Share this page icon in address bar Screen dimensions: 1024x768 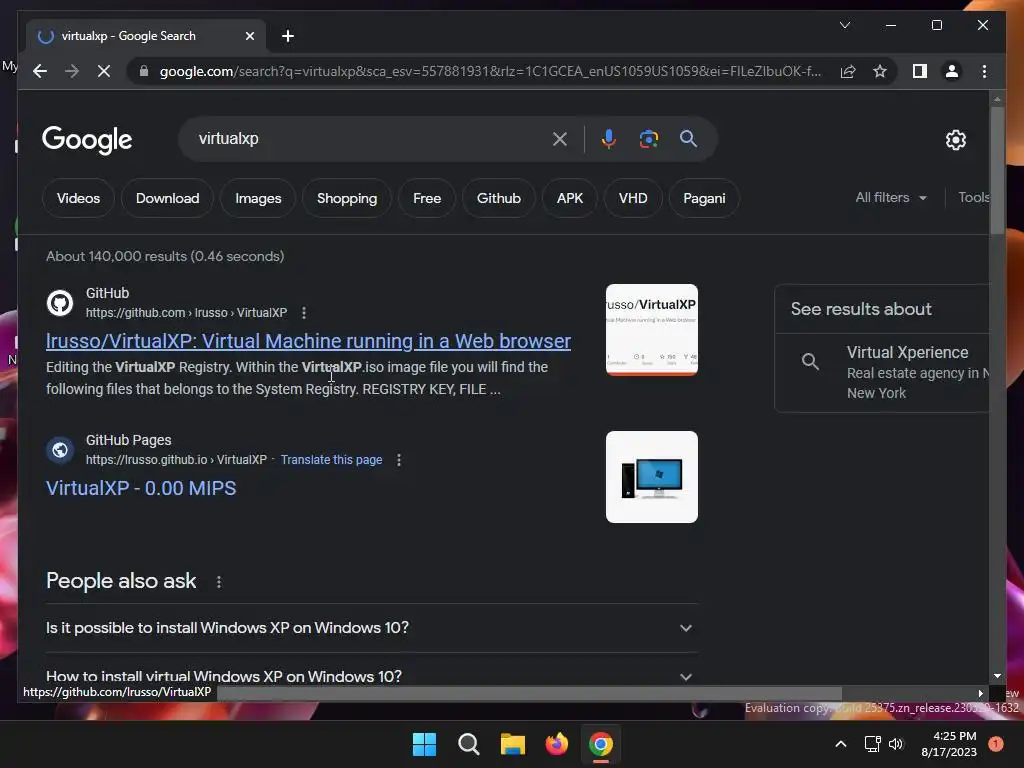(848, 71)
